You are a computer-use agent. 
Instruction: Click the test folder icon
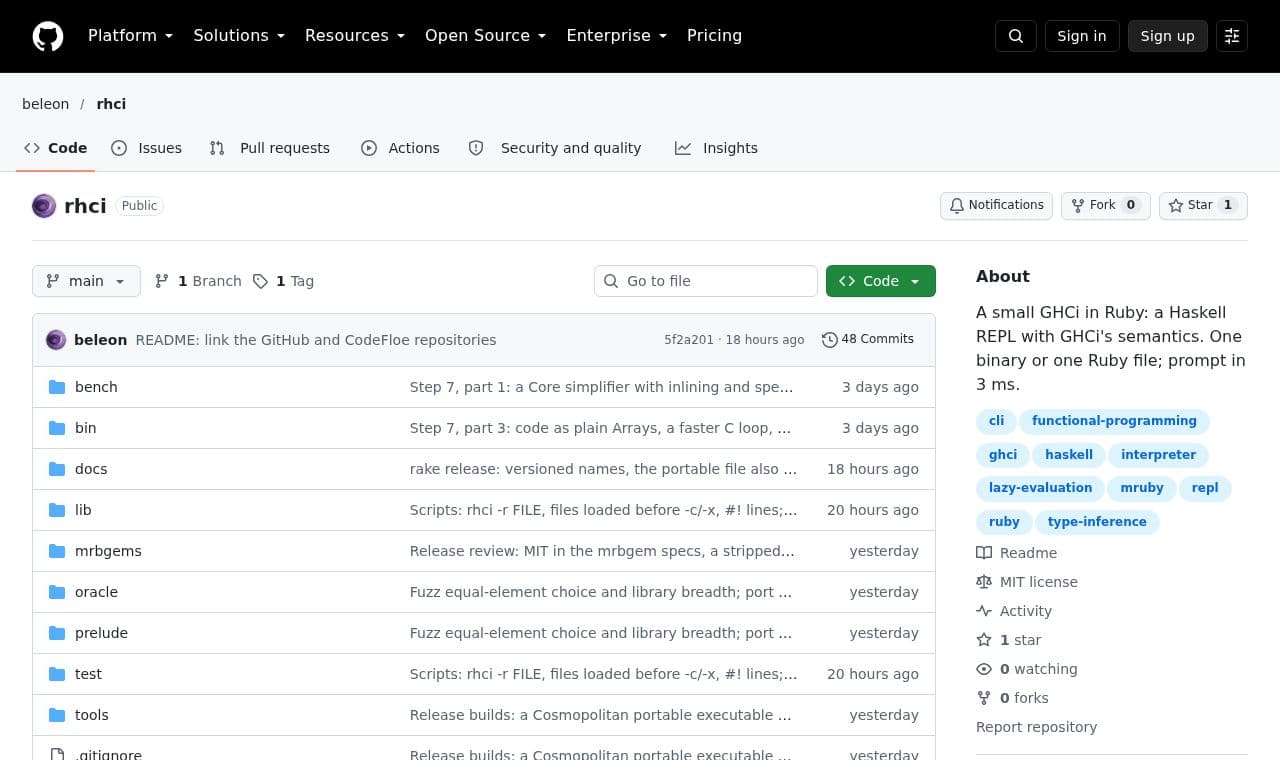(57, 674)
